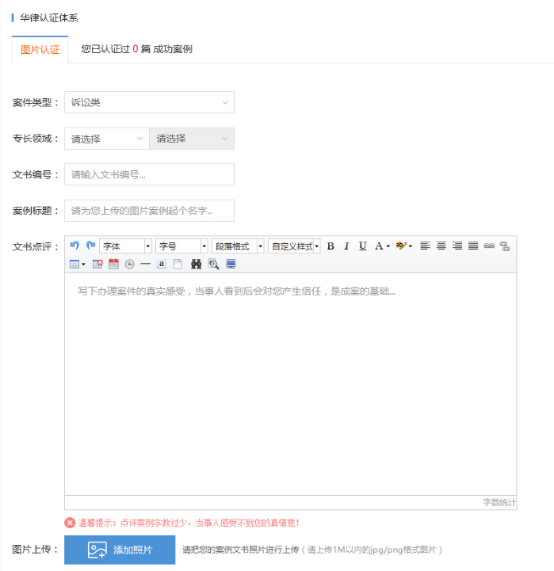
Task: Click the 您已认证过 0 篇 成功案例 text
Action: 137,49
